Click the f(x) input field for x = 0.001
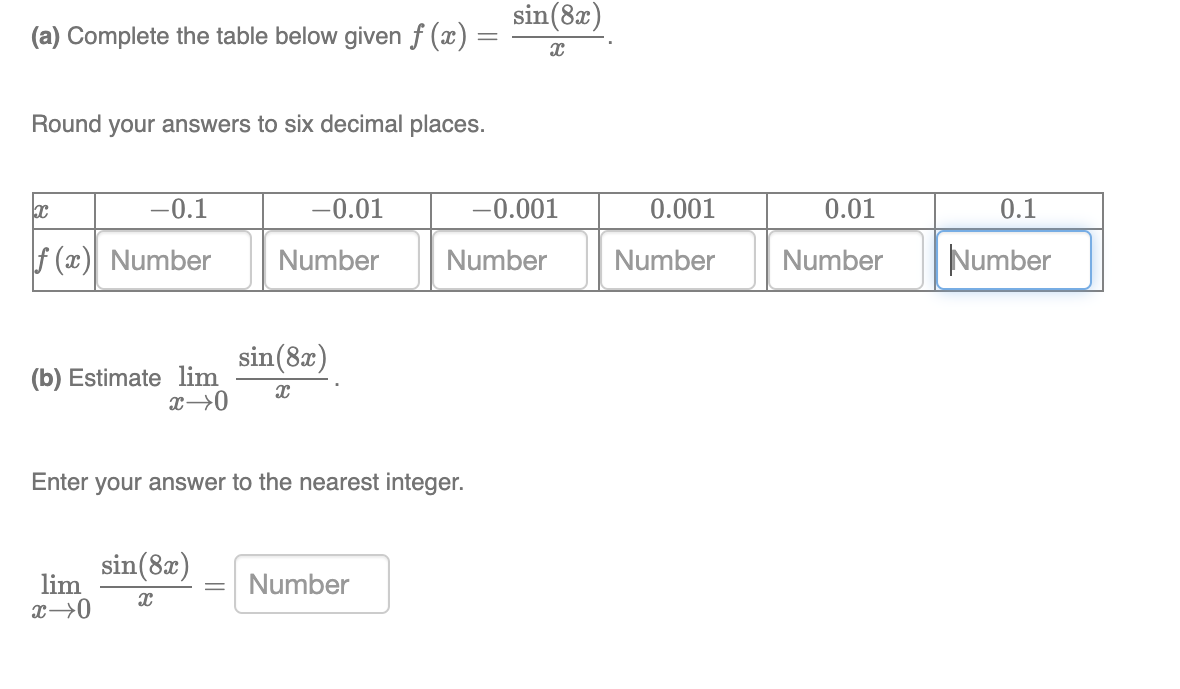Viewport: 1180px width, 689px height. 678,260
